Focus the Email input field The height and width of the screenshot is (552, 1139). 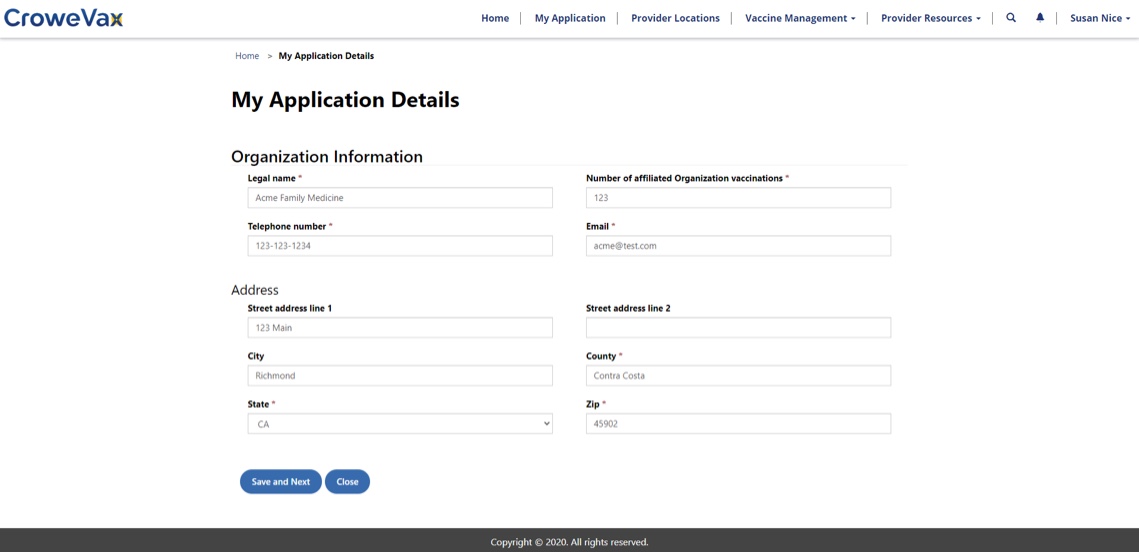coord(738,246)
